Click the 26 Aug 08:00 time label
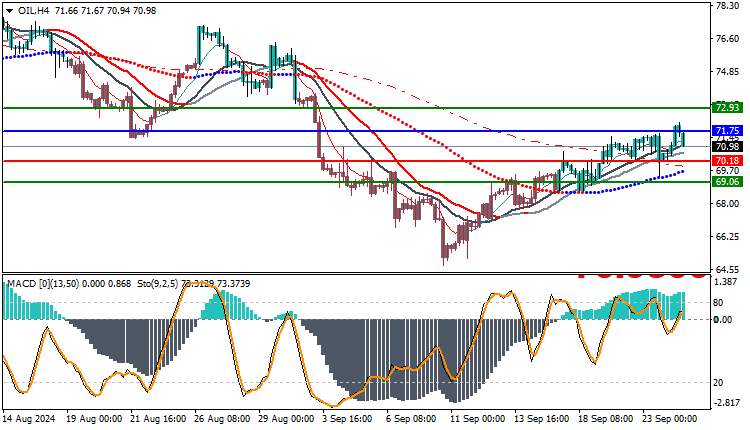Viewport: 750px width, 430px height. (222, 419)
